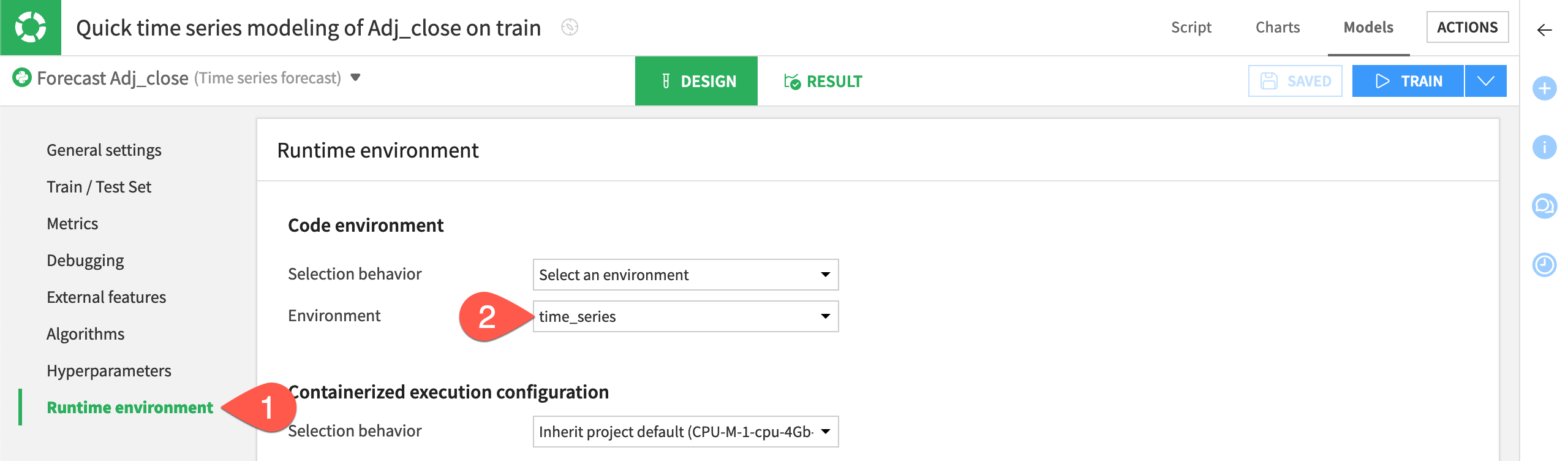Screen dimensions: 1568x461
Task: Open the Environment time_series dropdown
Action: point(685,316)
